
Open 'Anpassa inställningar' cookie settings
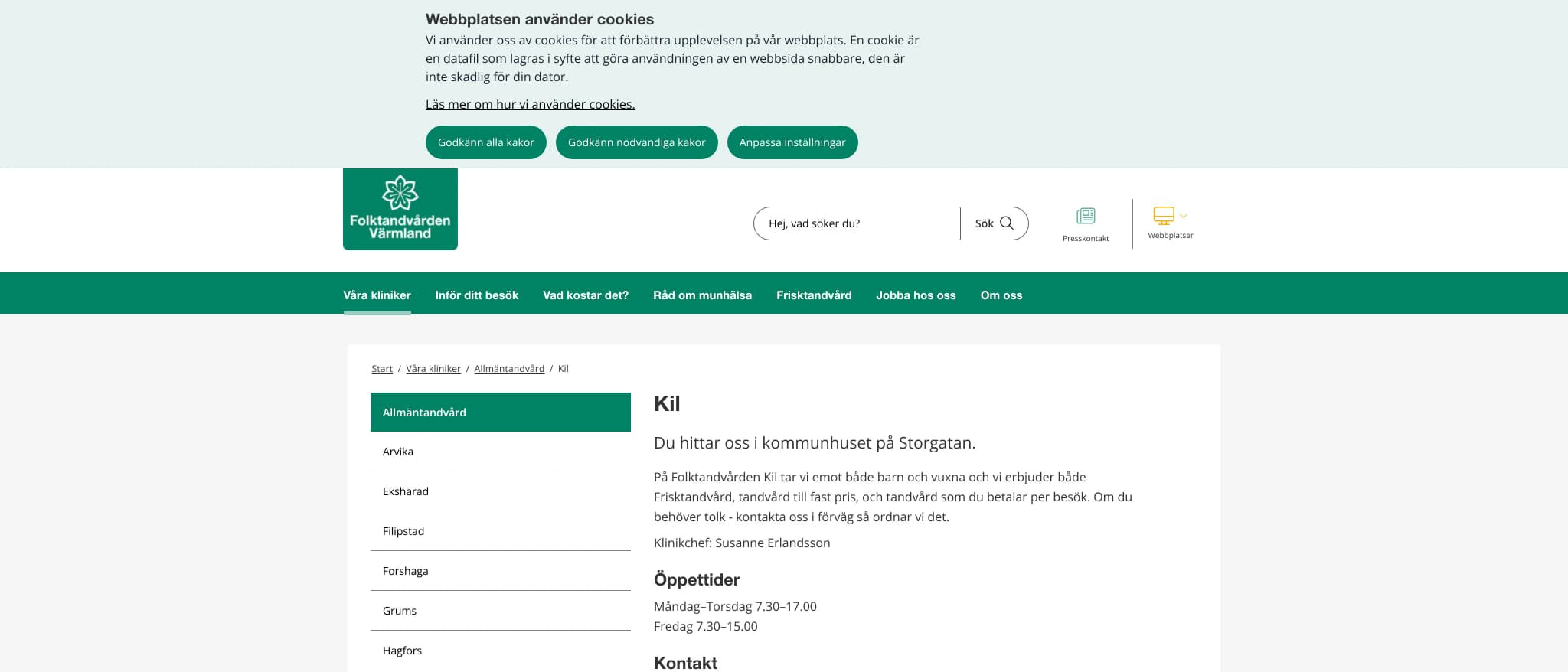[792, 142]
